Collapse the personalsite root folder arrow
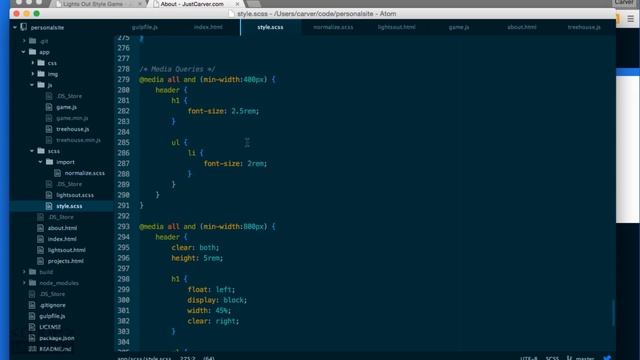The image size is (640, 360). tap(15, 27)
